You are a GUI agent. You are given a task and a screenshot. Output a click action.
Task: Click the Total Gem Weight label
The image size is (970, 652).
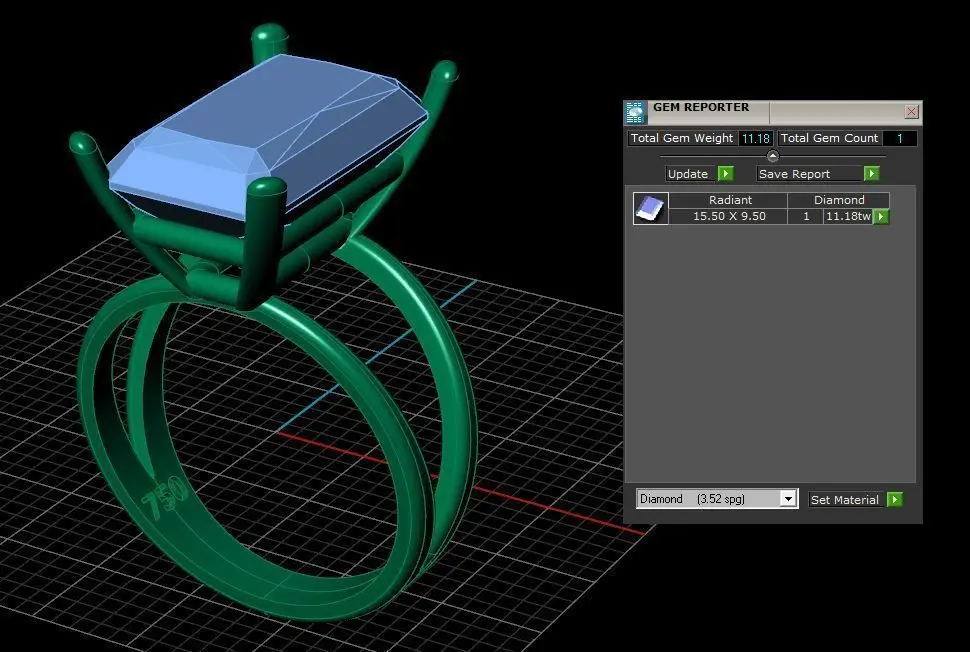[682, 139]
